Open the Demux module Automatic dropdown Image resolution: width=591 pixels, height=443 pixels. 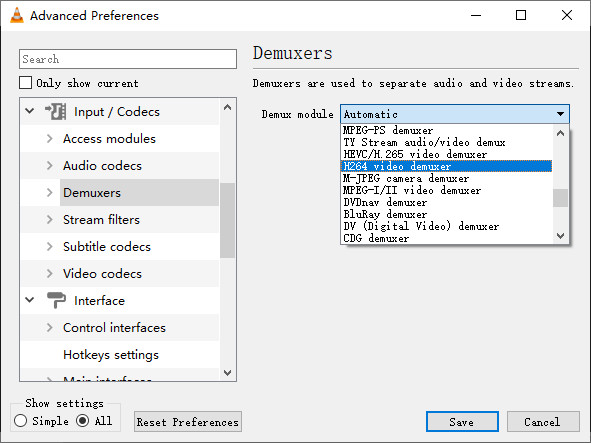(x=455, y=114)
